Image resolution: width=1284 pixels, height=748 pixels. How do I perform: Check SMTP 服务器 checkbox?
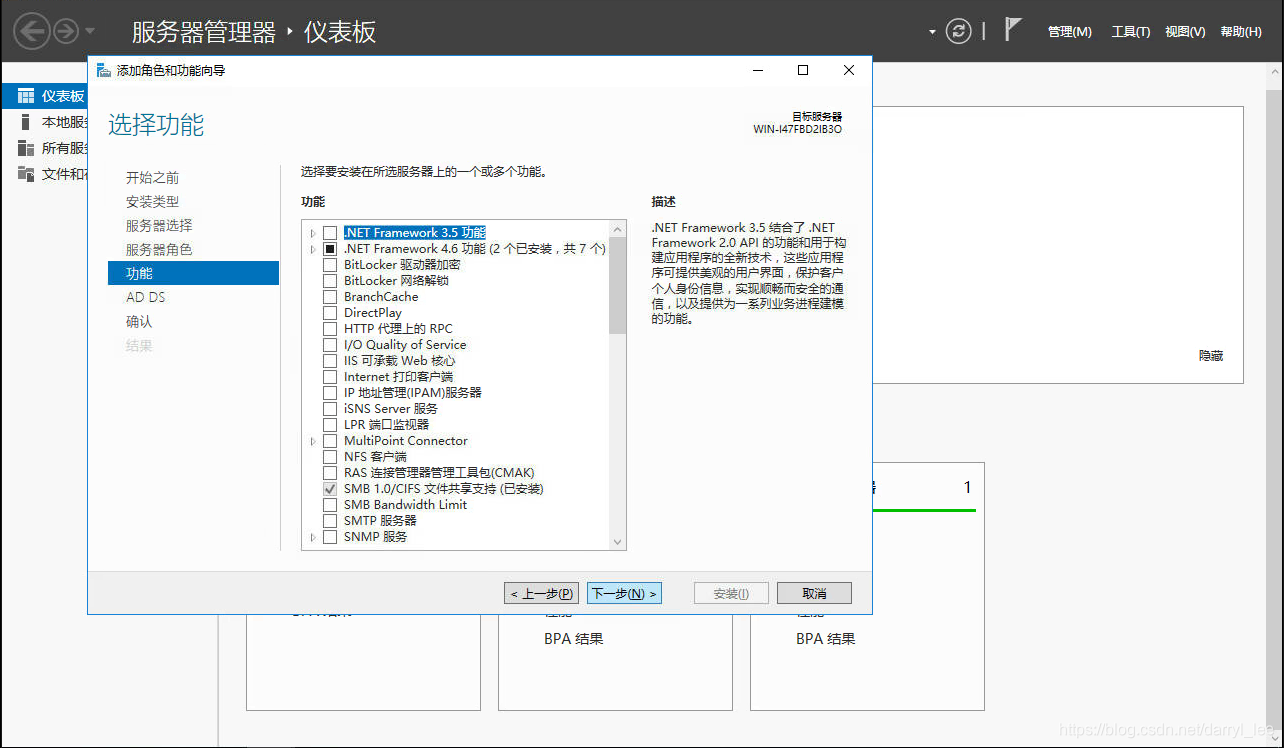[x=330, y=521]
